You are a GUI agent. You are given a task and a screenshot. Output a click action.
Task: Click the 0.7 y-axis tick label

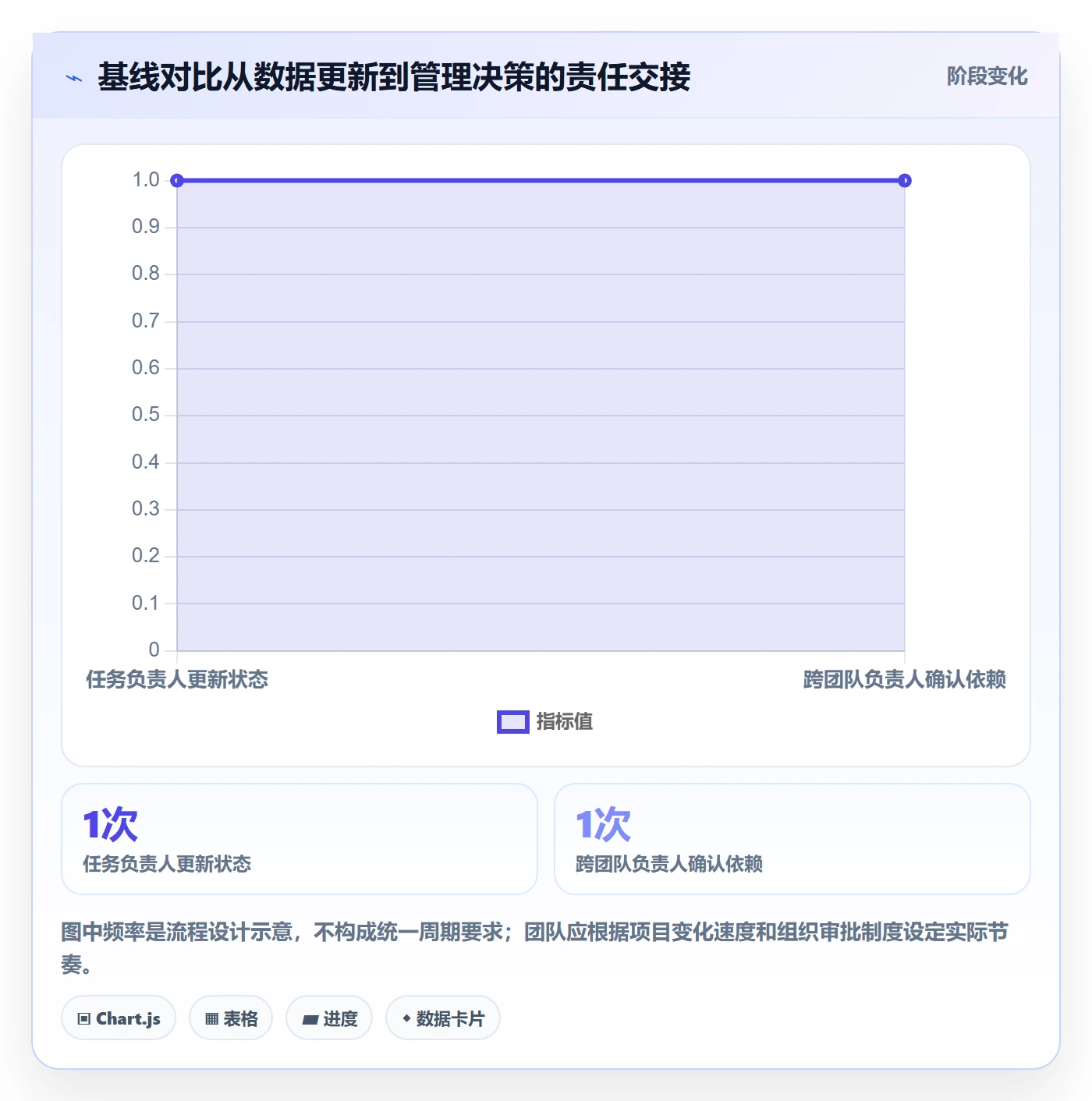146,321
